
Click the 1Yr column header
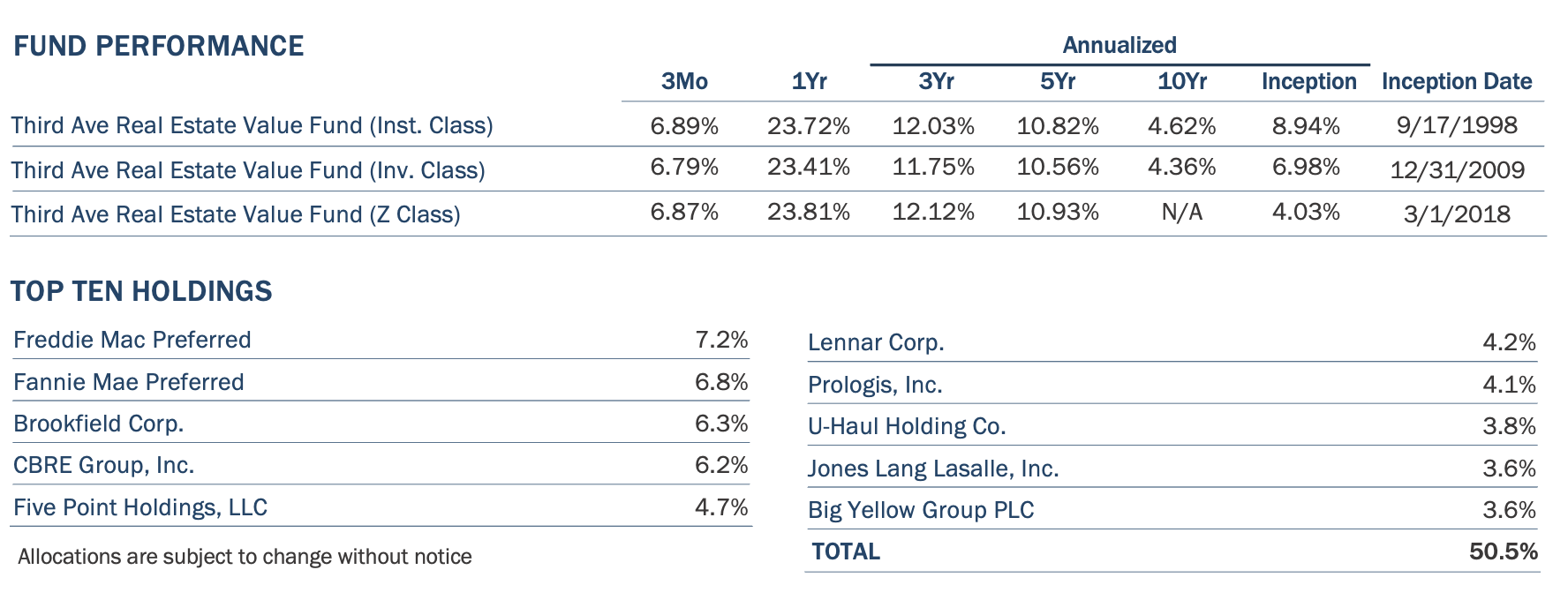pos(809,82)
